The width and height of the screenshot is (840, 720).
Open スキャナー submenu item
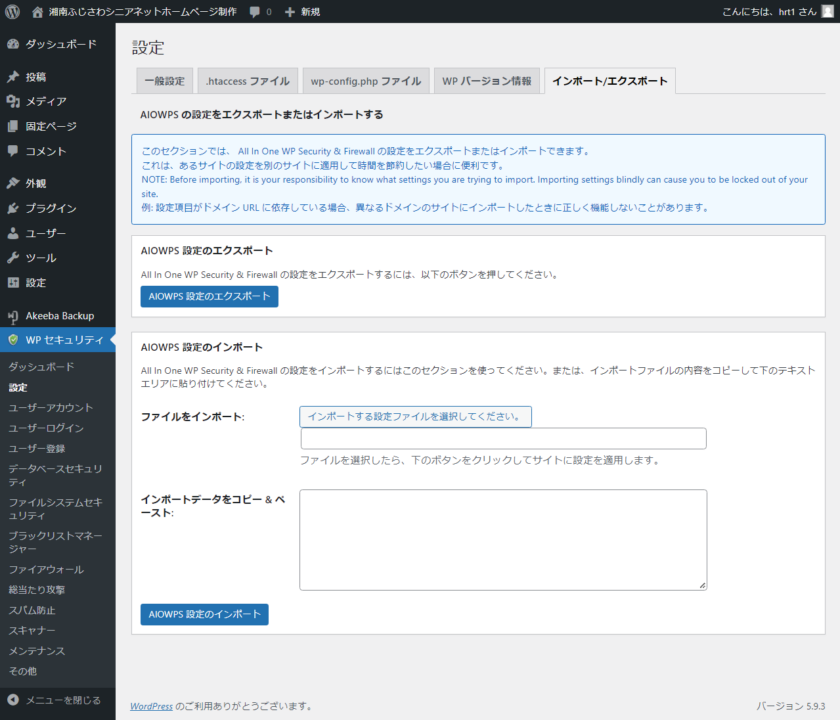pos(32,631)
